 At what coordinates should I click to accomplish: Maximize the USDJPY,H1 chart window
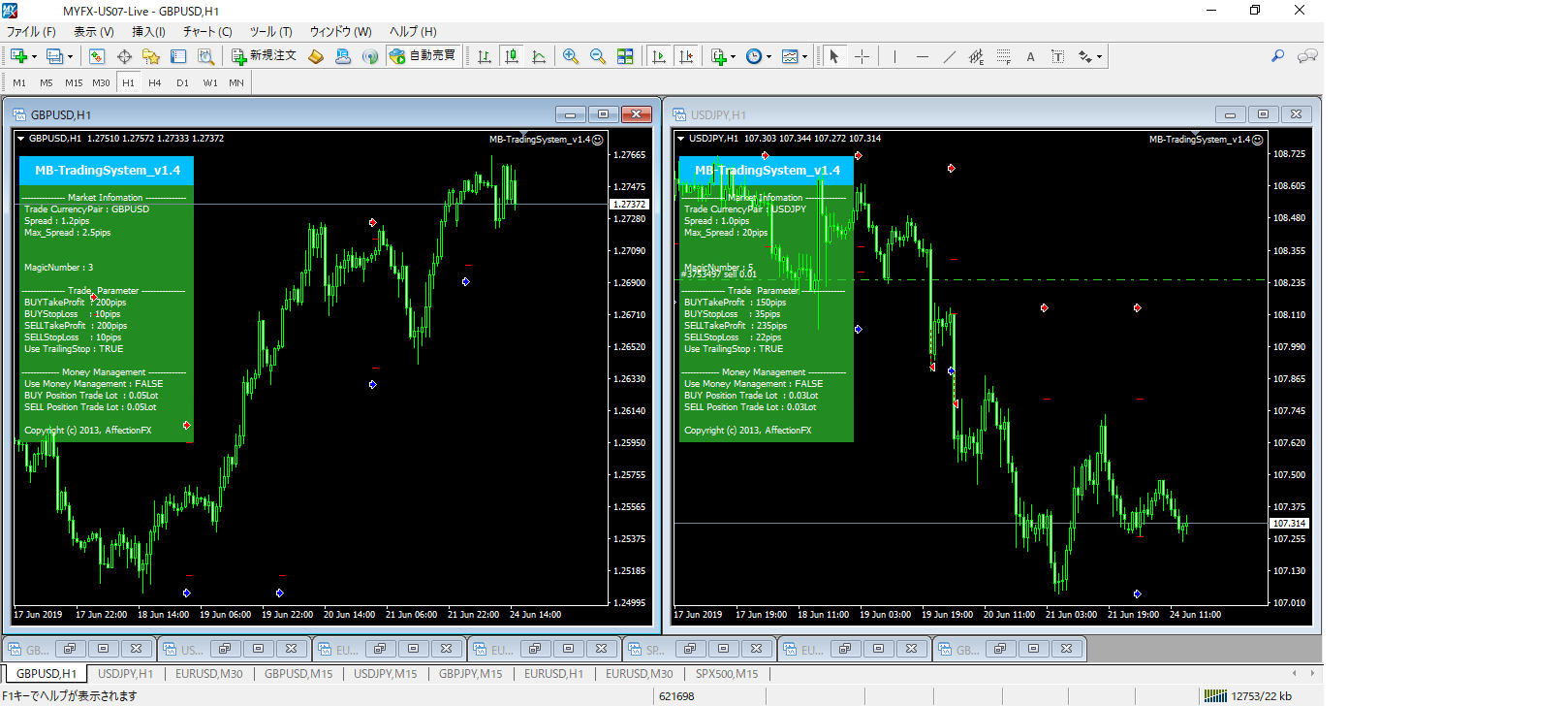click(x=1263, y=114)
